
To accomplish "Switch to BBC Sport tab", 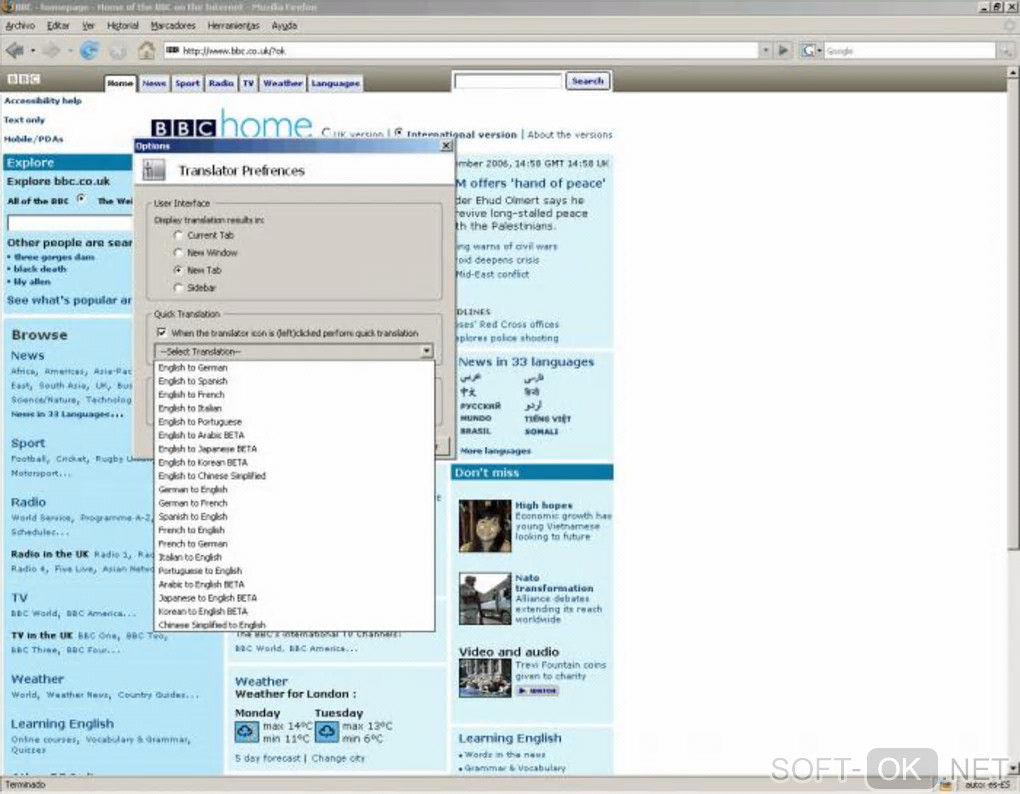I will tap(187, 83).
